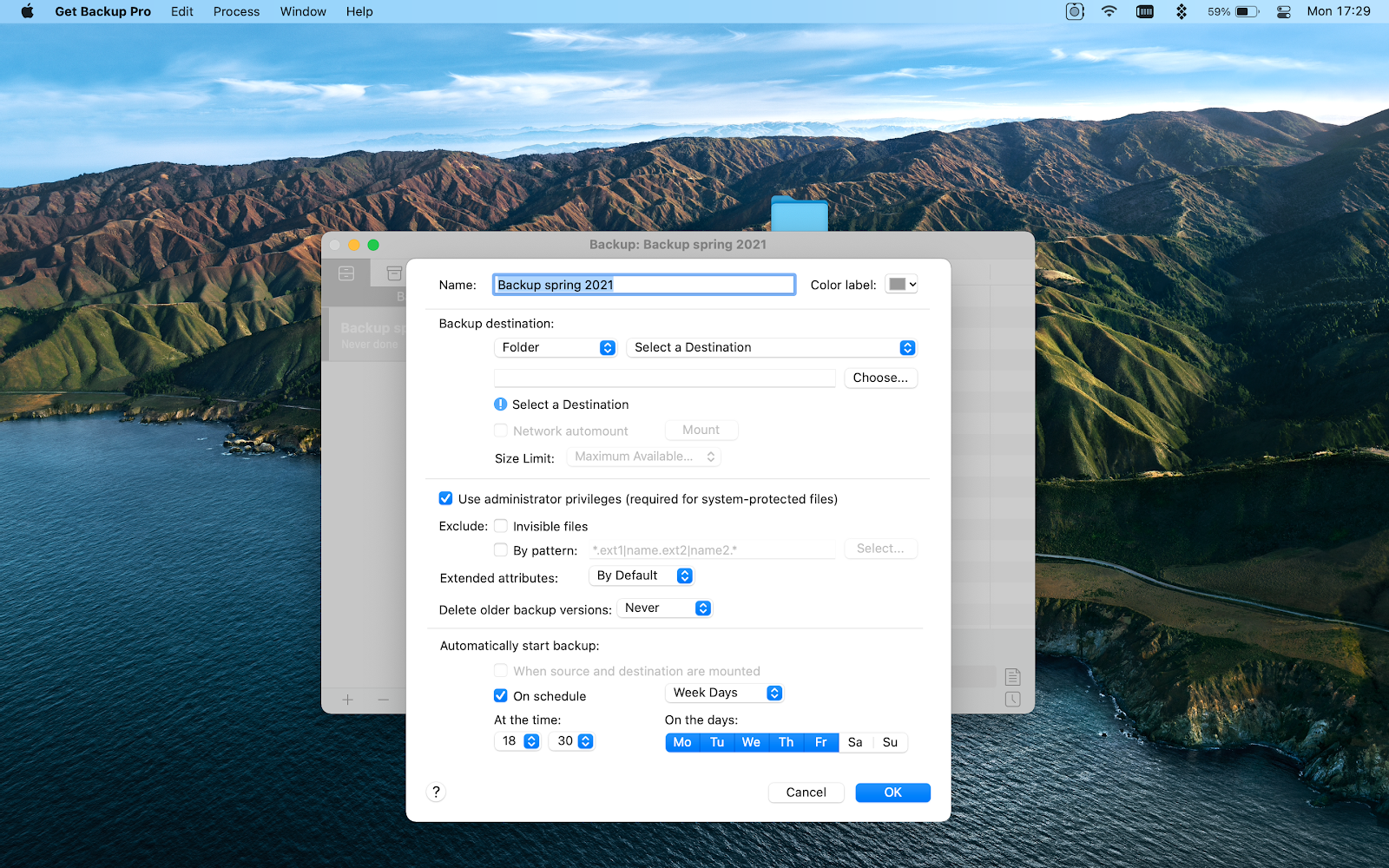This screenshot has height=868, width=1389.
Task: Open Wi-Fi status menu
Action: (1109, 11)
